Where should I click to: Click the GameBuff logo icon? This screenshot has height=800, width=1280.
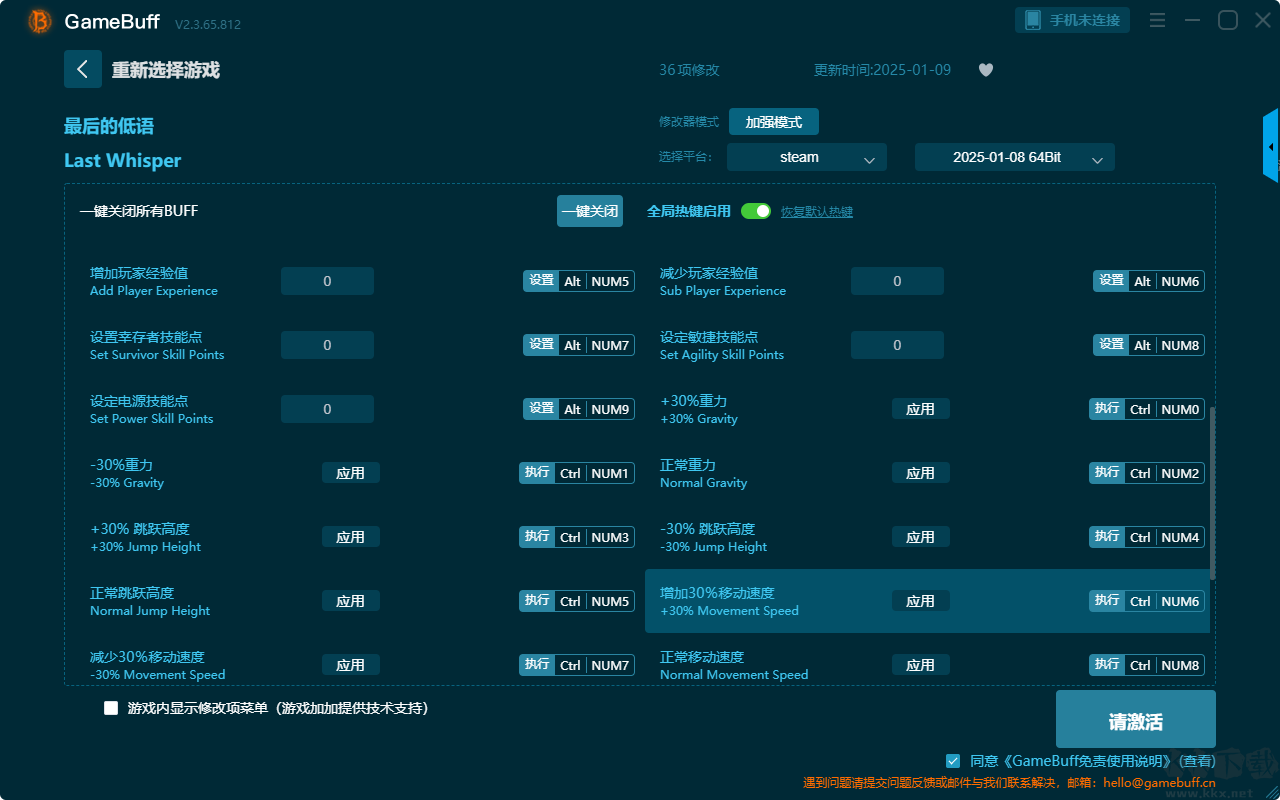coord(40,21)
